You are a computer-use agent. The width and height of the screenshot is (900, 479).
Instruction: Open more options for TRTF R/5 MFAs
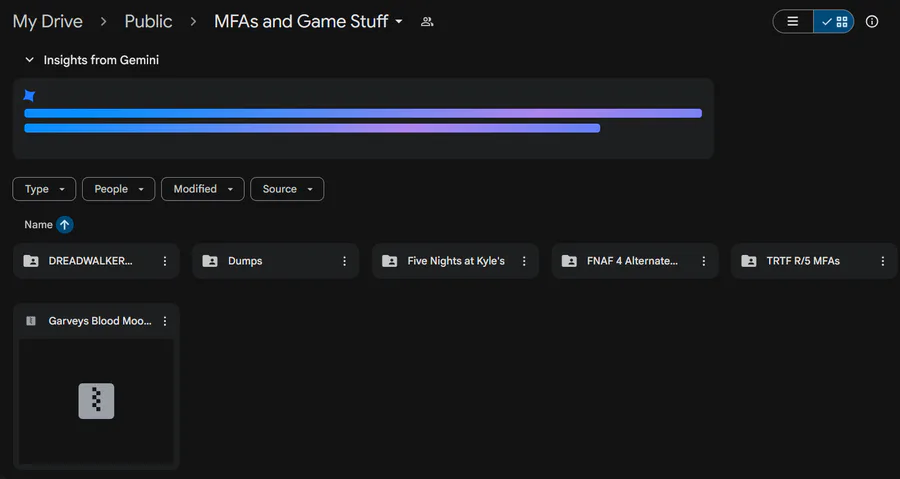pos(882,261)
